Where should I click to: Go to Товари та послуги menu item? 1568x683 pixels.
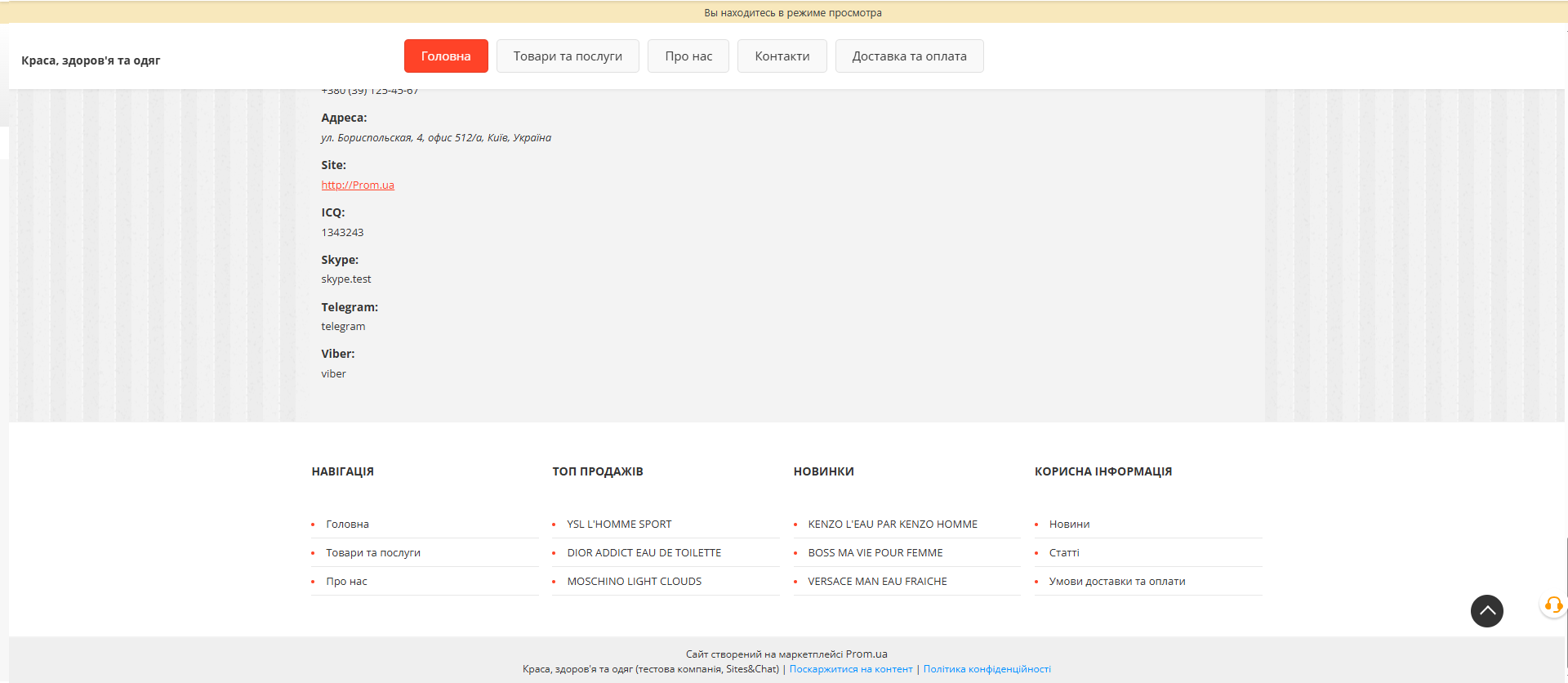568,56
